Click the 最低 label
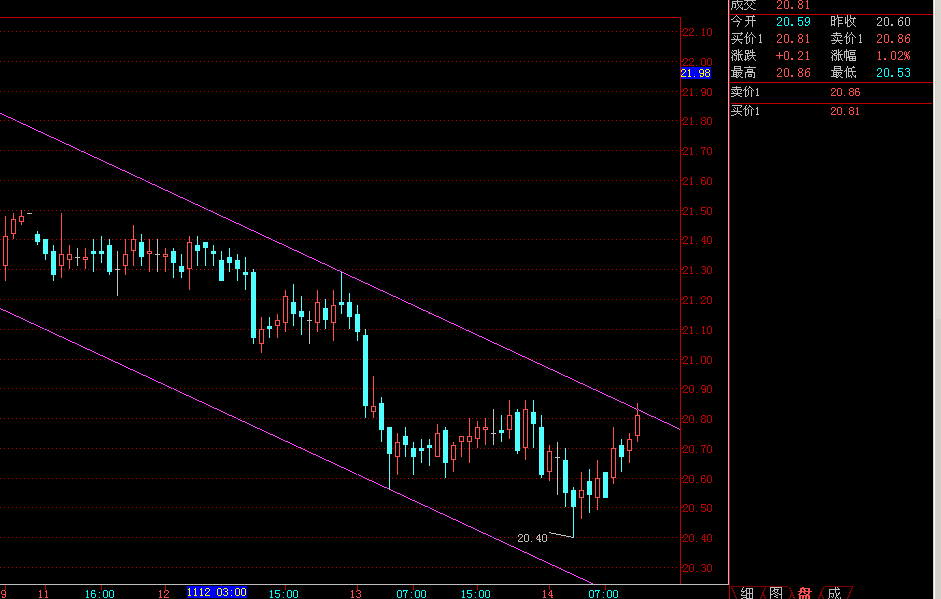This screenshot has height=599, width=941. click(x=843, y=73)
